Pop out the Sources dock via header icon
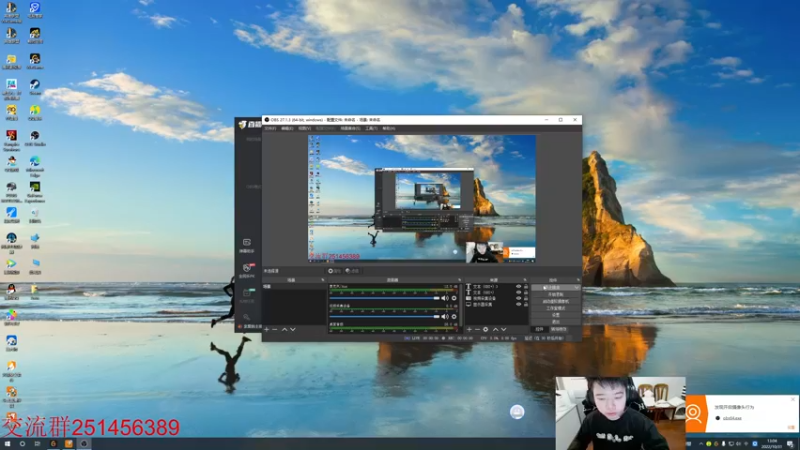Screen dimensions: 800x450 tap(525, 280)
